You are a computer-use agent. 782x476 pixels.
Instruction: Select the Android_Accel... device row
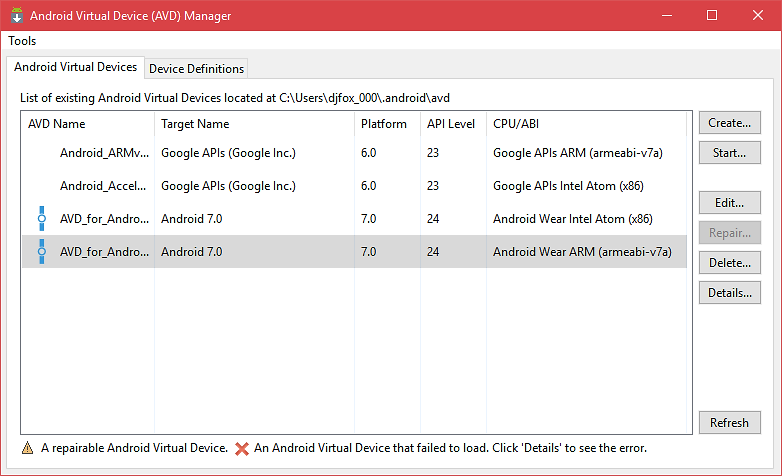click(x=354, y=186)
